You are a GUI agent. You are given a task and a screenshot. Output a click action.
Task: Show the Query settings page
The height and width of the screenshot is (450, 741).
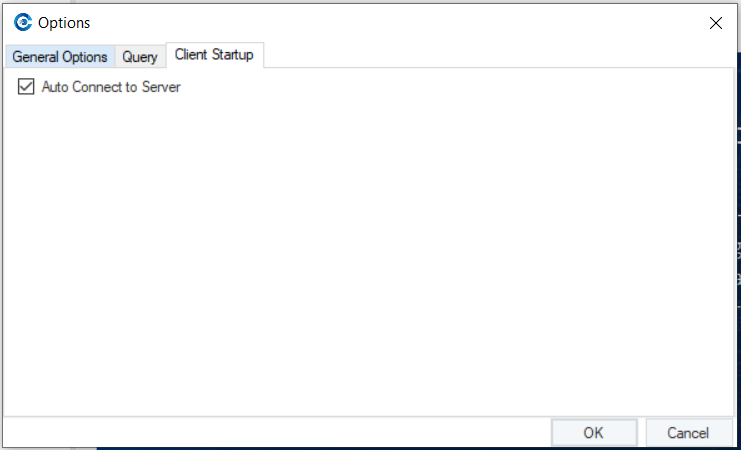click(140, 57)
